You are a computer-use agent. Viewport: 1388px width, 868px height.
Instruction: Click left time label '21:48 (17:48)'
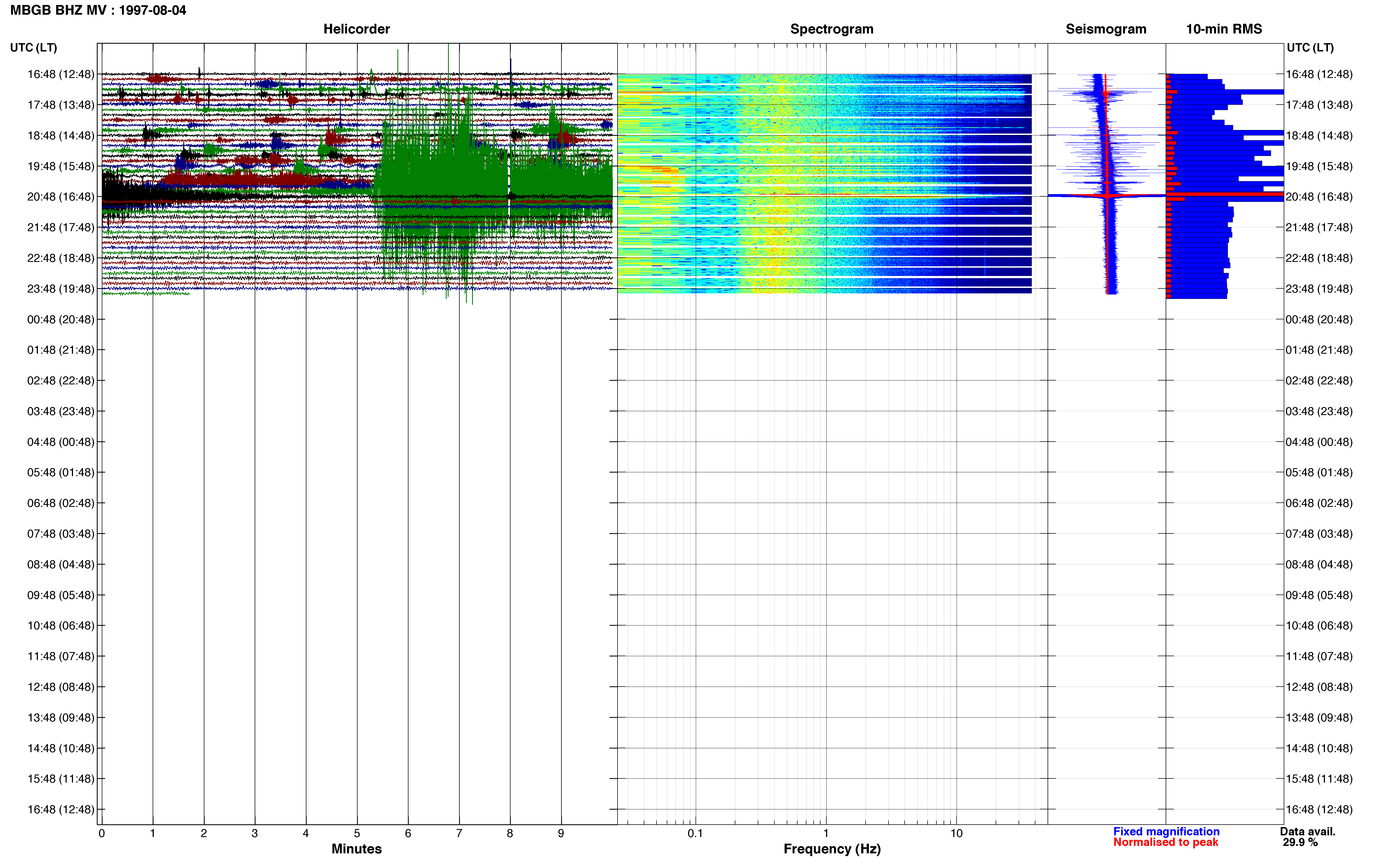click(x=61, y=227)
